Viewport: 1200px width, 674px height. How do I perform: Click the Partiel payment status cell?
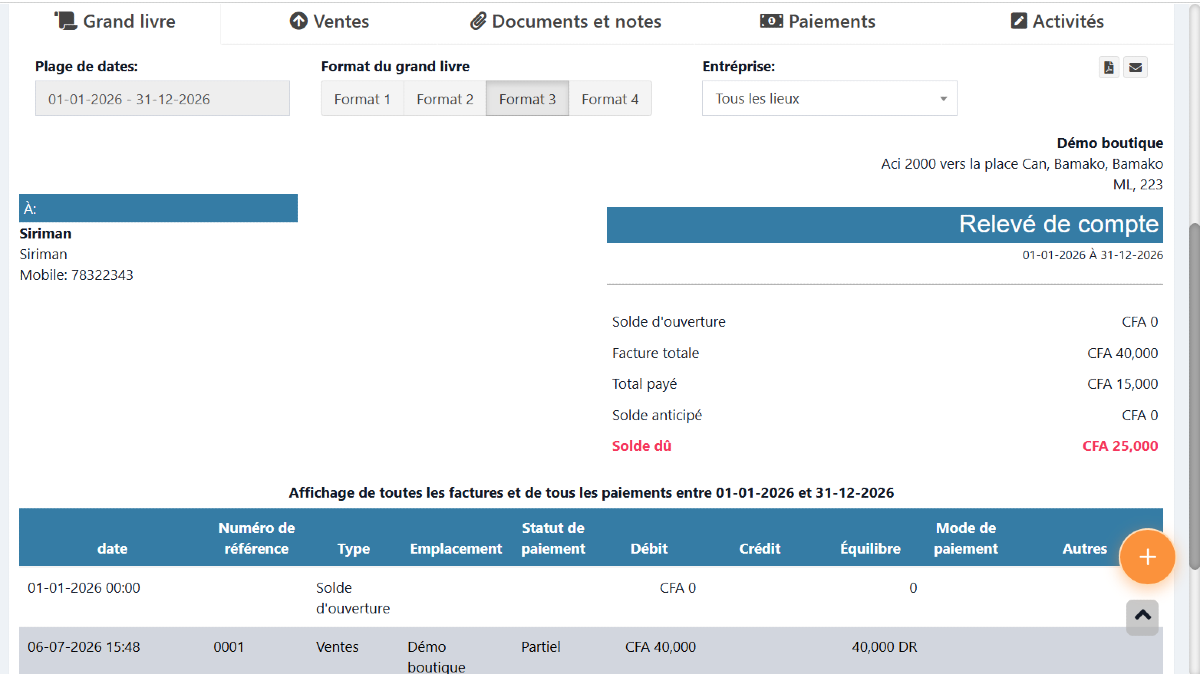(x=541, y=647)
